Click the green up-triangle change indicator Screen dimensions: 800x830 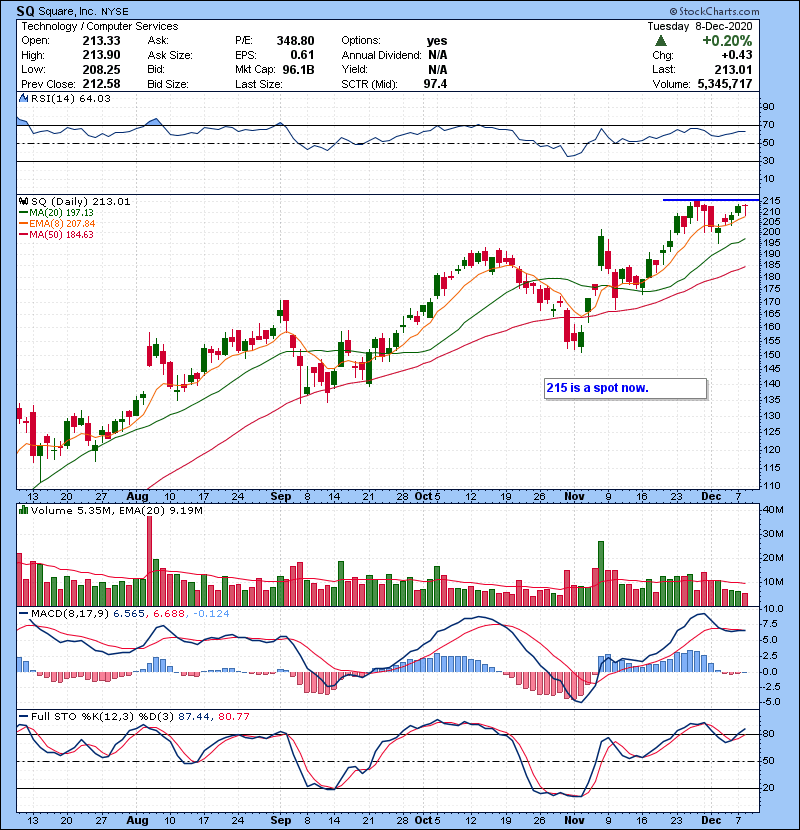tap(661, 41)
